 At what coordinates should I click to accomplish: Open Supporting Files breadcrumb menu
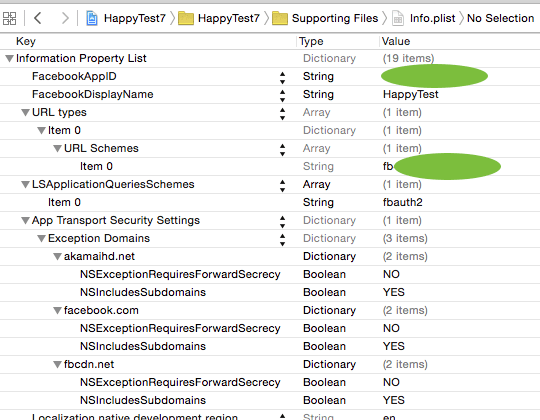(x=335, y=18)
